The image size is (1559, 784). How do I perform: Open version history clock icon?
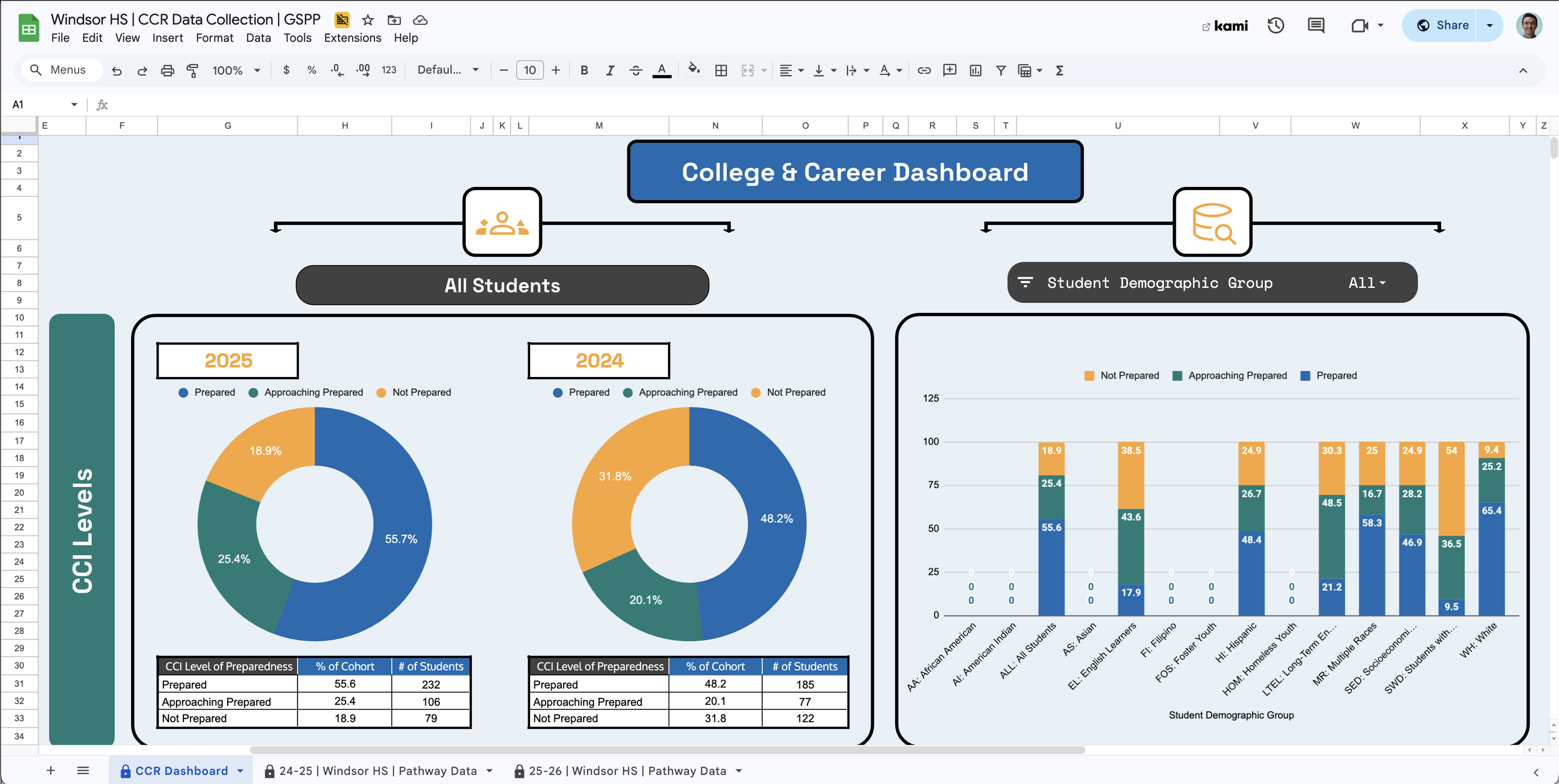(1275, 26)
